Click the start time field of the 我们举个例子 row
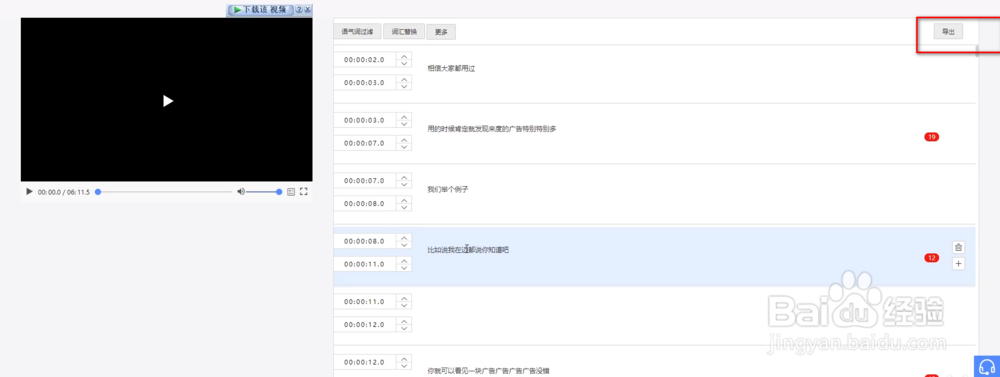 (x=365, y=181)
